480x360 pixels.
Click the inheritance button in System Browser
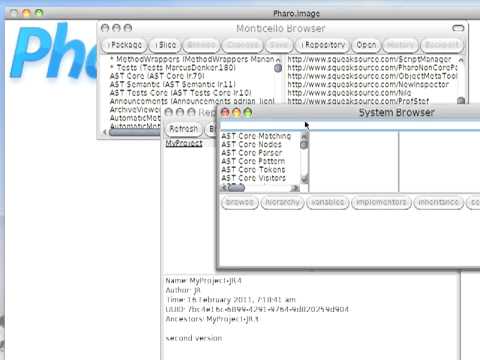(x=438, y=202)
